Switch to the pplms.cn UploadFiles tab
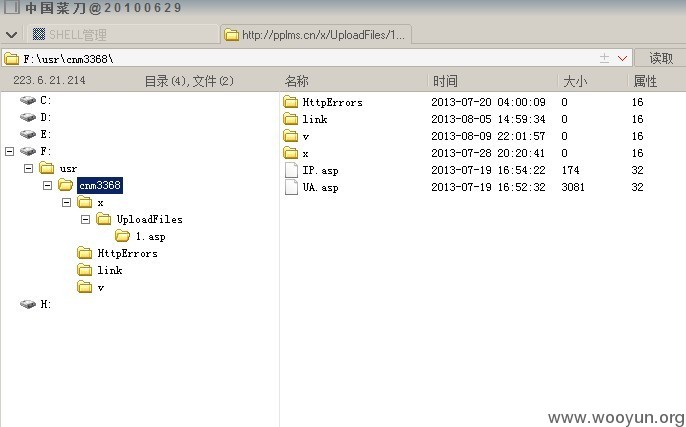Viewport: 686px width, 427px height. 316,34
